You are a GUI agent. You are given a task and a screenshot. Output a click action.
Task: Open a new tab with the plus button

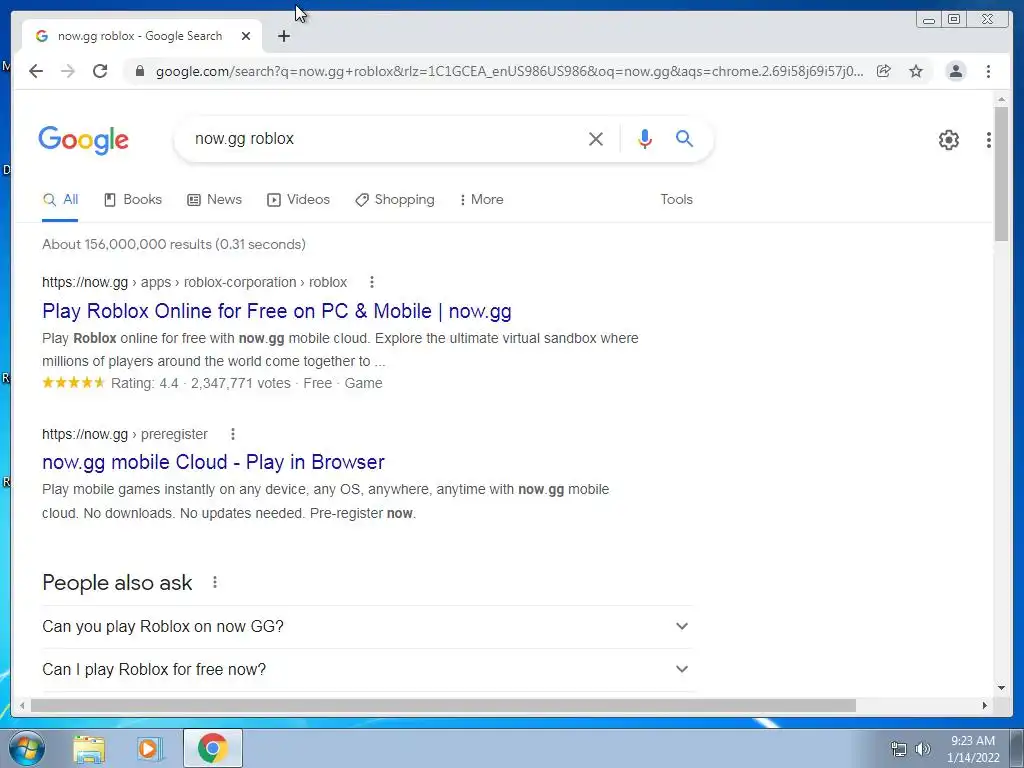click(x=283, y=36)
